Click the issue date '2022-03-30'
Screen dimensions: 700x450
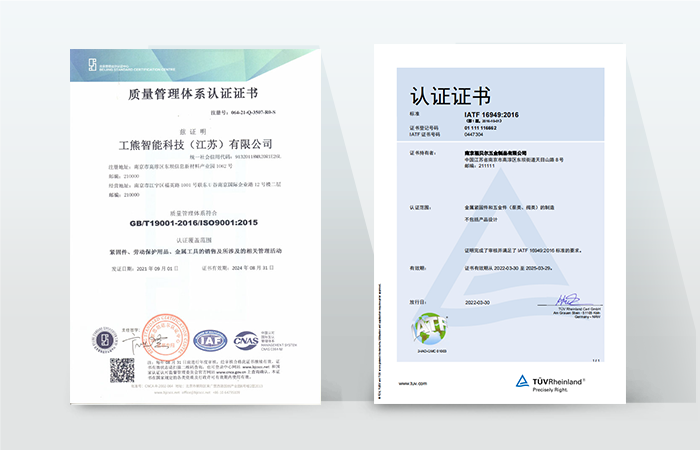tap(477, 302)
